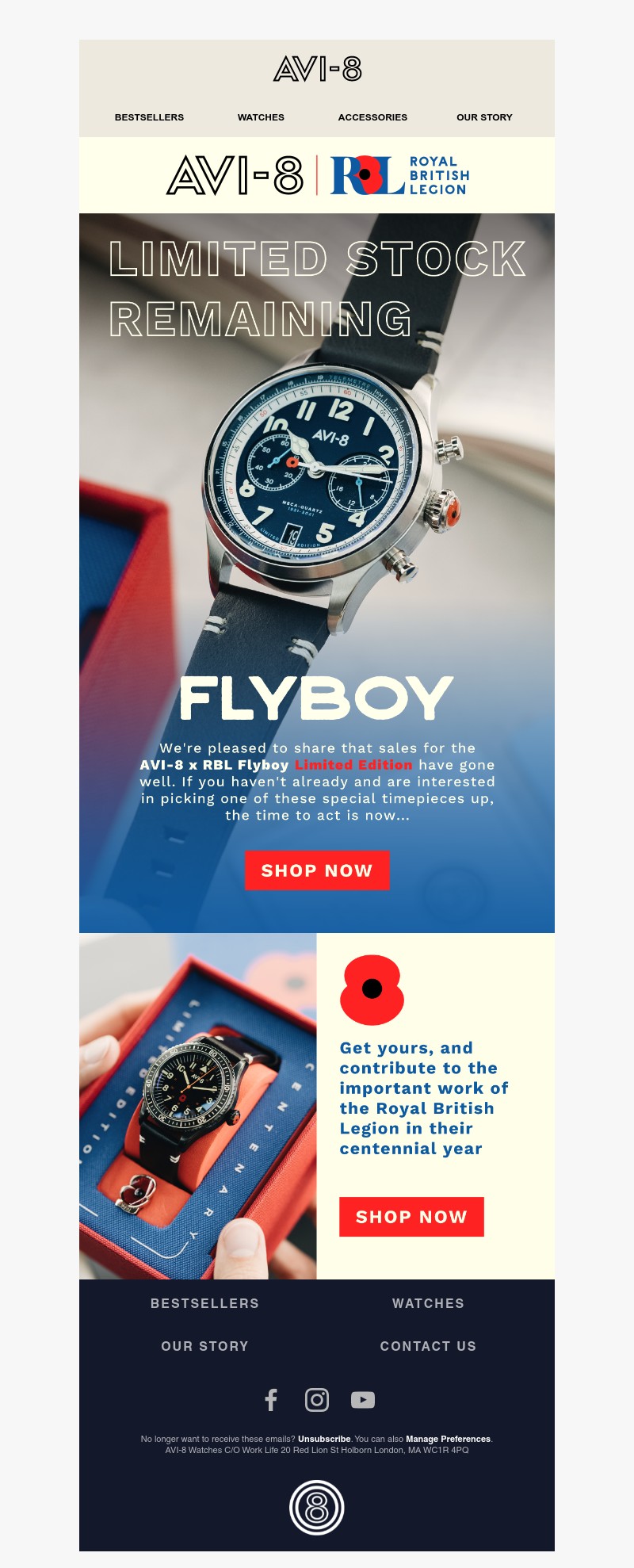The width and height of the screenshot is (634, 1568).
Task: Click Shop Now button beside boxed watch
Action: (411, 1217)
